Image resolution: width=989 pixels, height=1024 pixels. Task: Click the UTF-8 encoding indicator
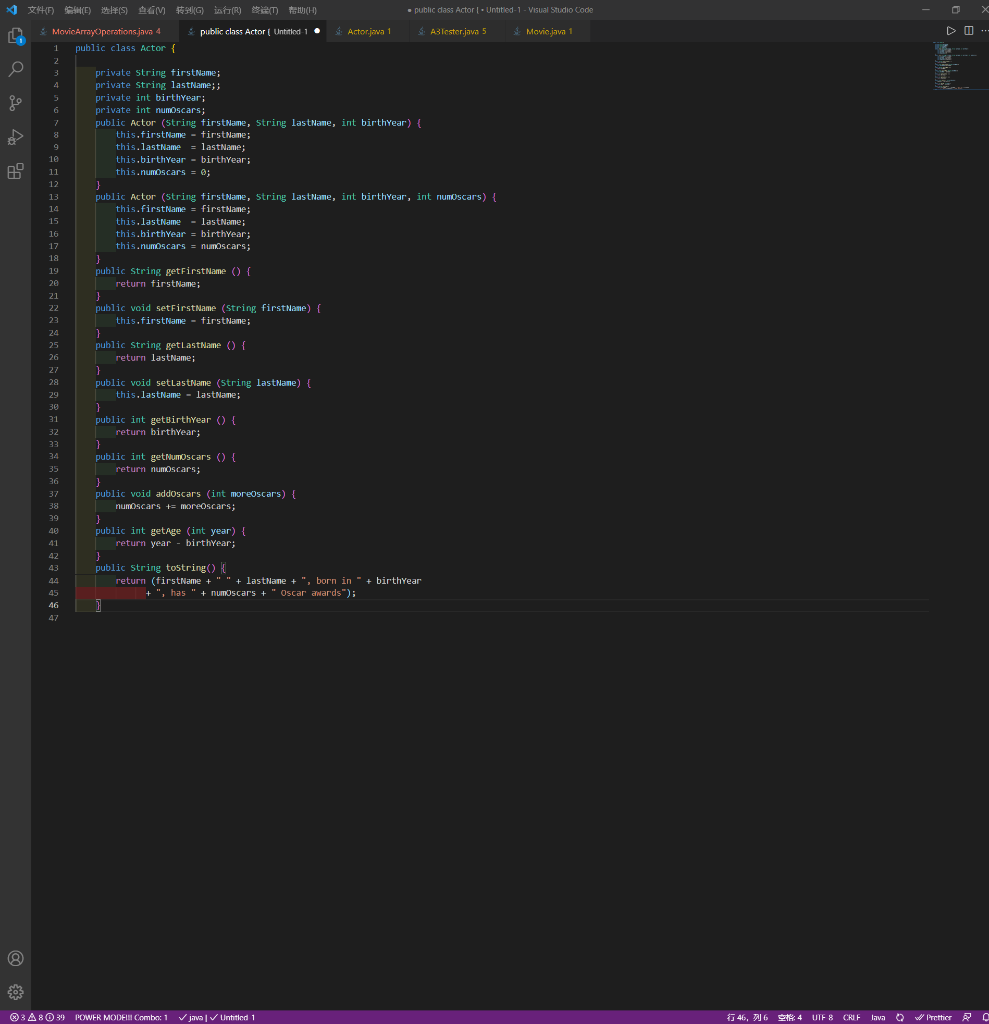pyautogui.click(x=822, y=1017)
